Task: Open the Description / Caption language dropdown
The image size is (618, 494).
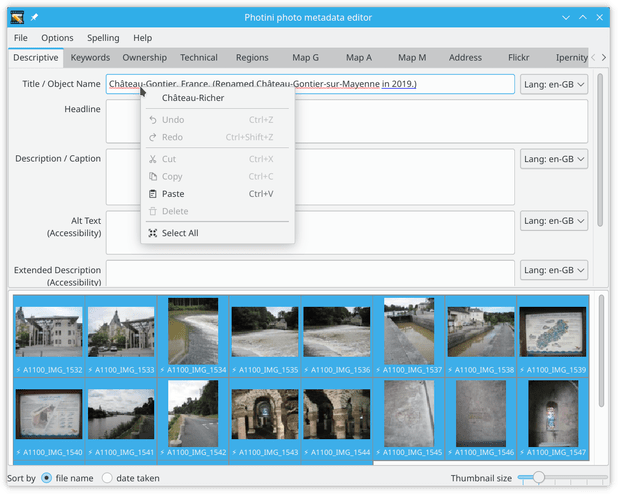Action: coord(554,159)
